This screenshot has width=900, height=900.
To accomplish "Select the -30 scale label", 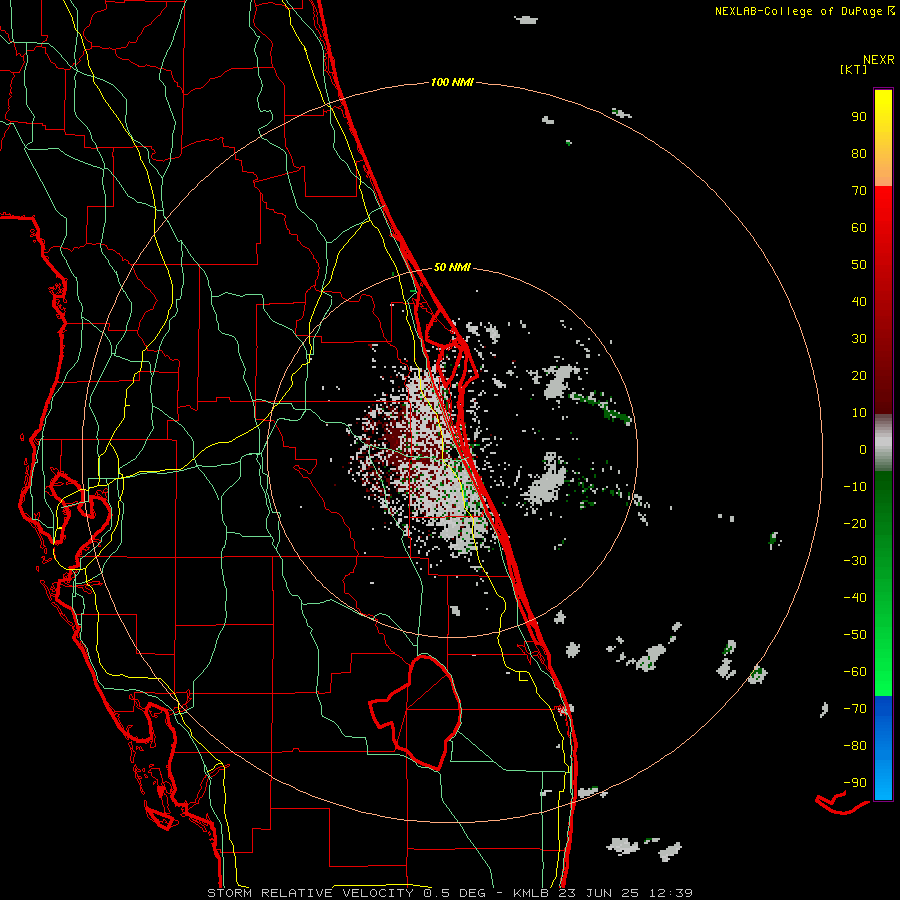I will [x=855, y=561].
